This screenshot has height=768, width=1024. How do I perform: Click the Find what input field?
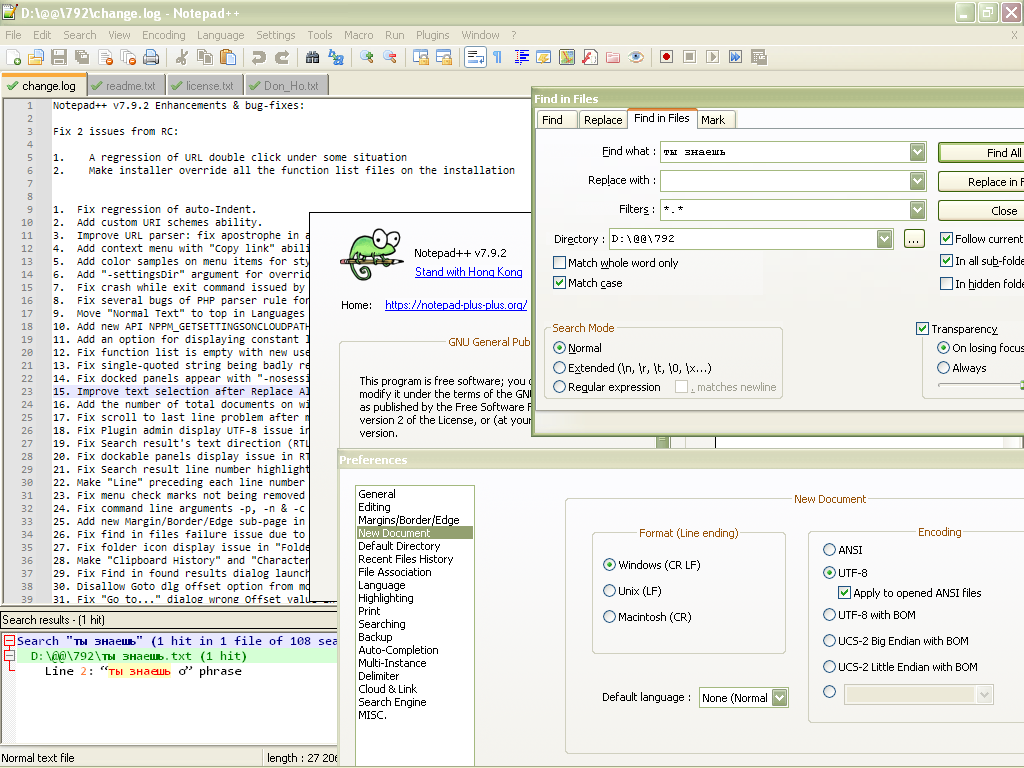click(786, 152)
